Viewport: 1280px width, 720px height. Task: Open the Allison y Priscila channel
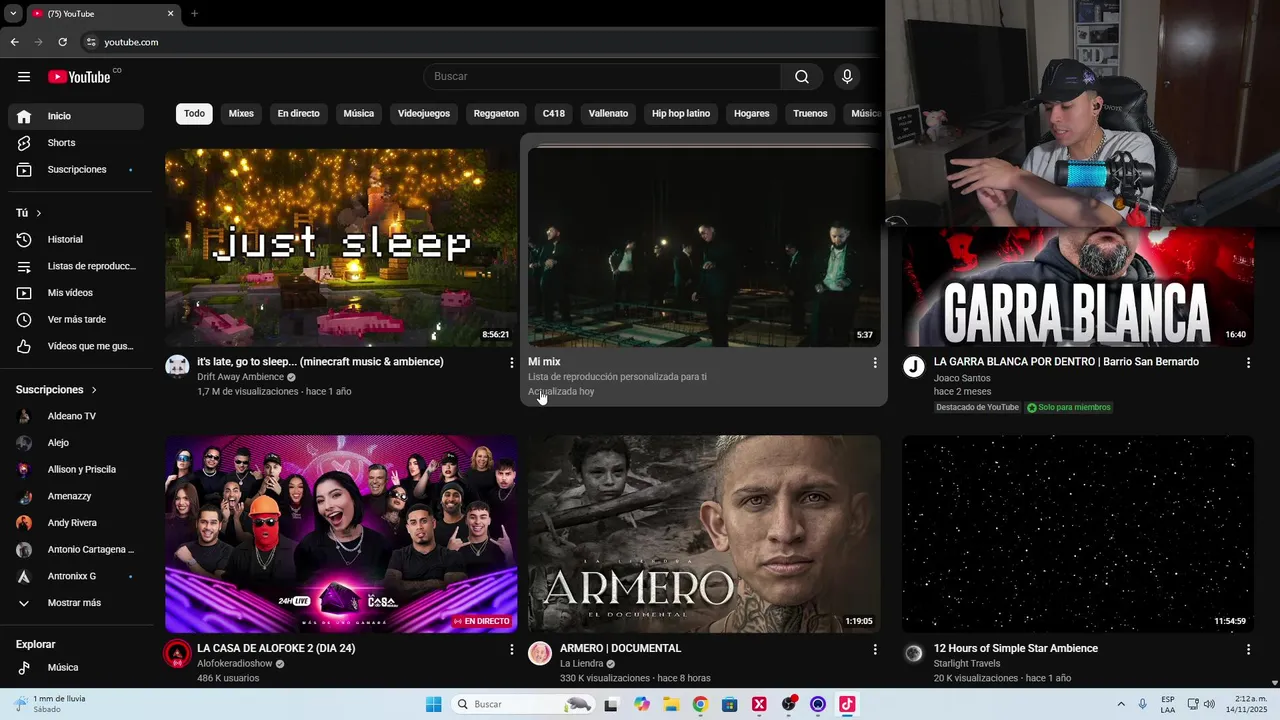click(x=76, y=470)
